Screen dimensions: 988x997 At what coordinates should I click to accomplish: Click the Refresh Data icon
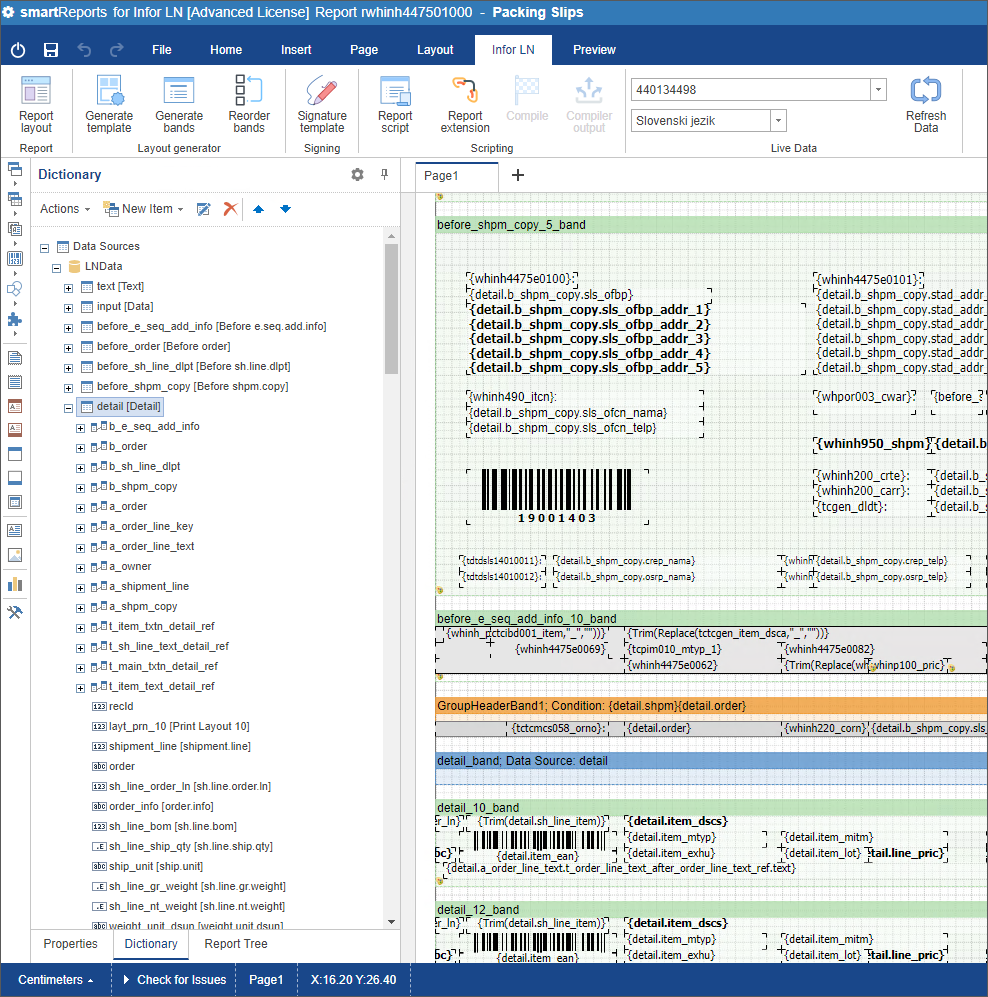tap(926, 104)
